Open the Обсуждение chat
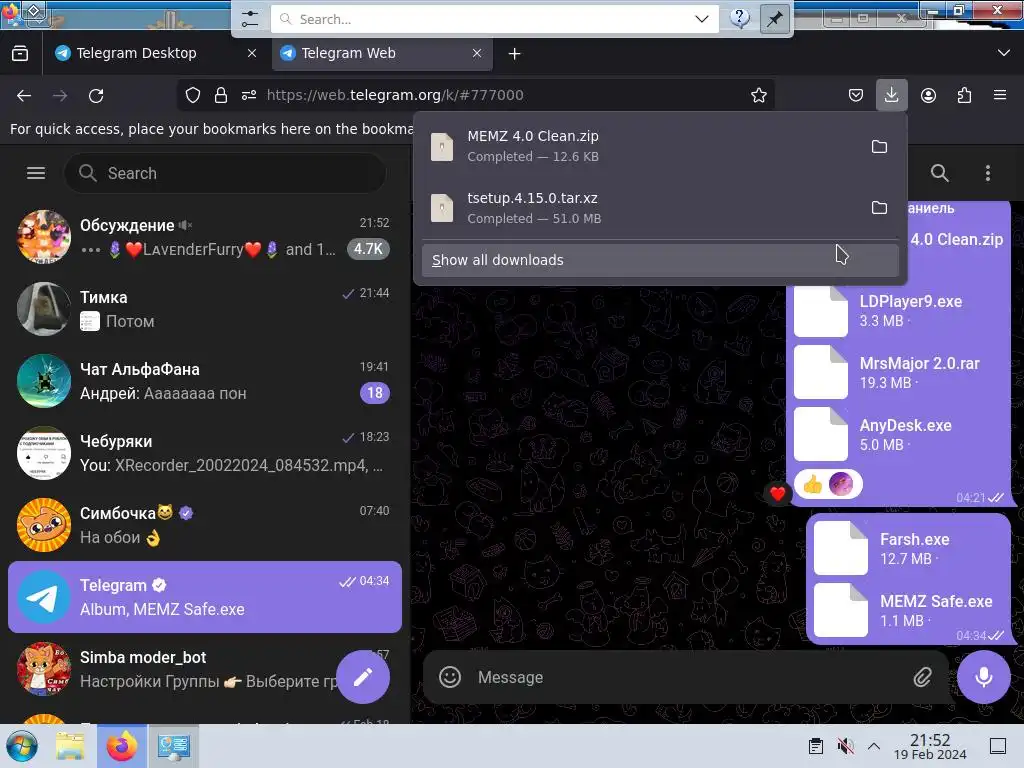 pyautogui.click(x=204, y=236)
